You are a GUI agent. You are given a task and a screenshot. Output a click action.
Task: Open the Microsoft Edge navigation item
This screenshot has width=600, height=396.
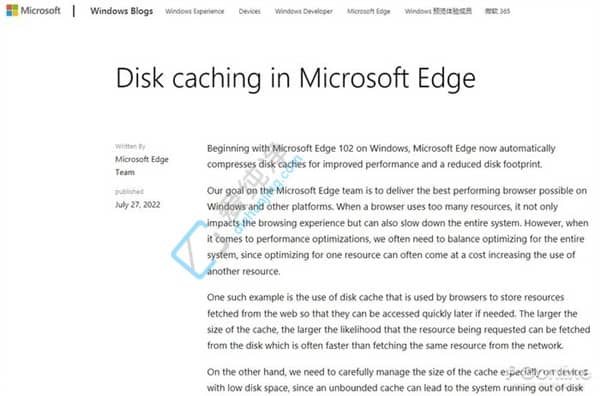click(368, 11)
